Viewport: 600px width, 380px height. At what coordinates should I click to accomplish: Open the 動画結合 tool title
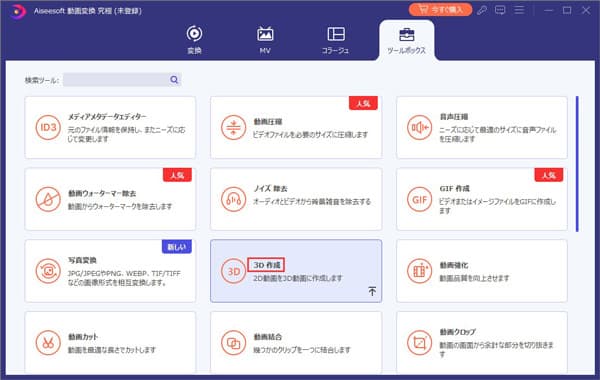[267, 337]
